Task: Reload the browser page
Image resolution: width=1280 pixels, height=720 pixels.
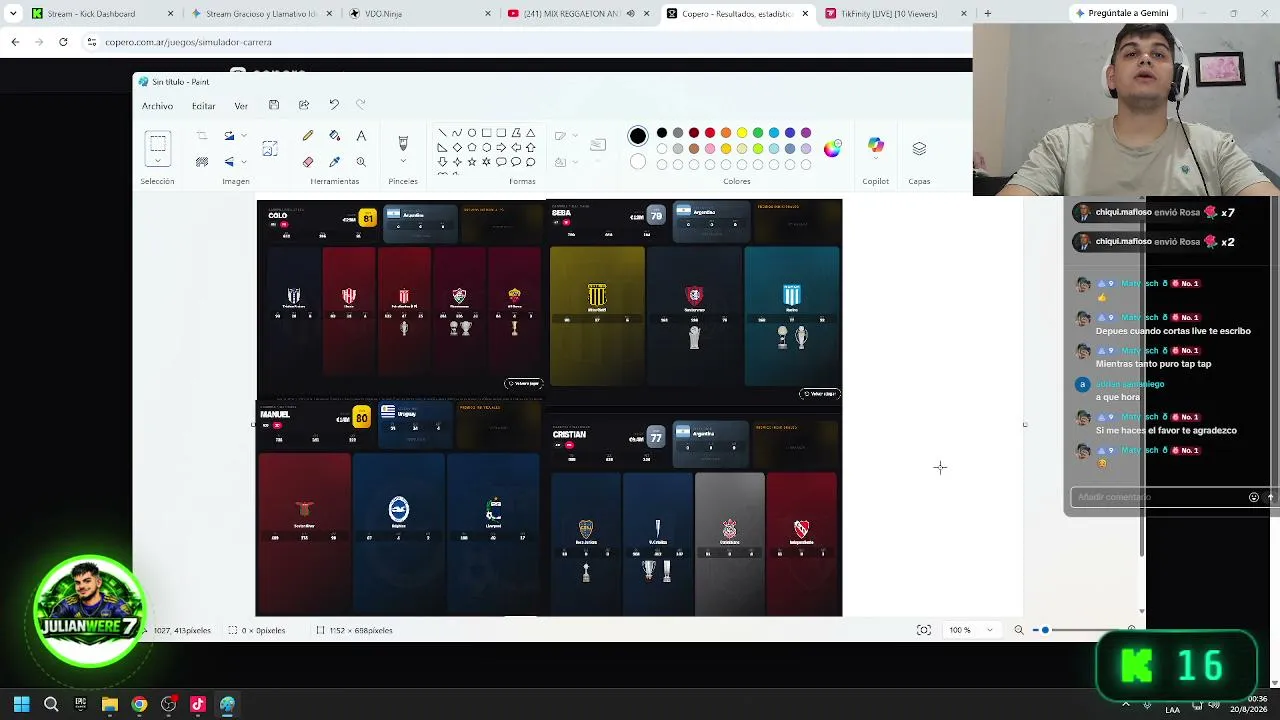Action: tap(63, 42)
